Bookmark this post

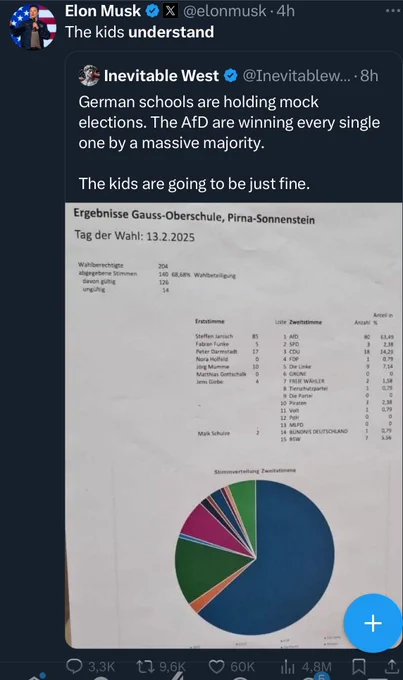(358, 667)
